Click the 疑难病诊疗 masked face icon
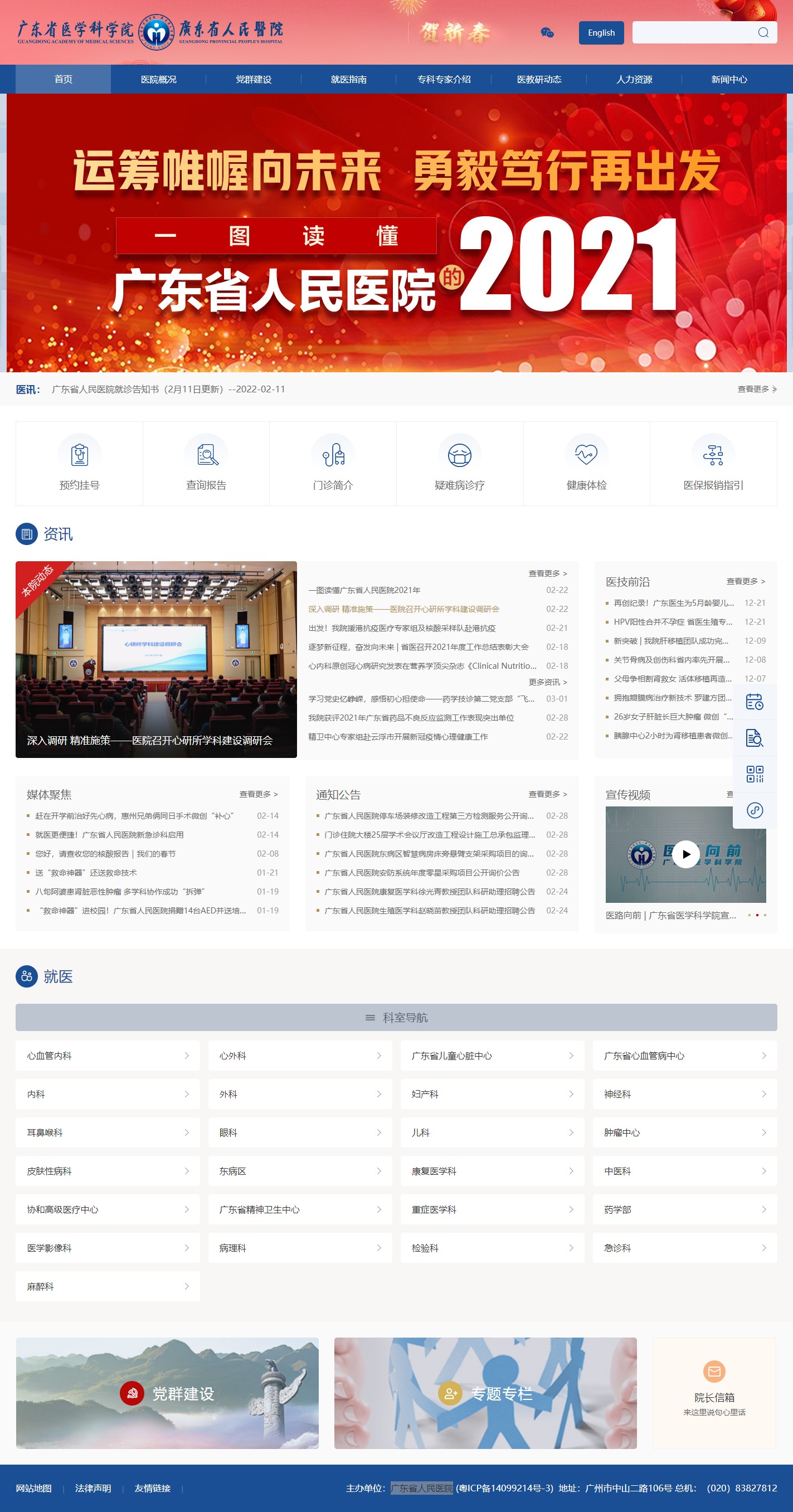Viewport: 793px width, 1512px height. (x=459, y=455)
